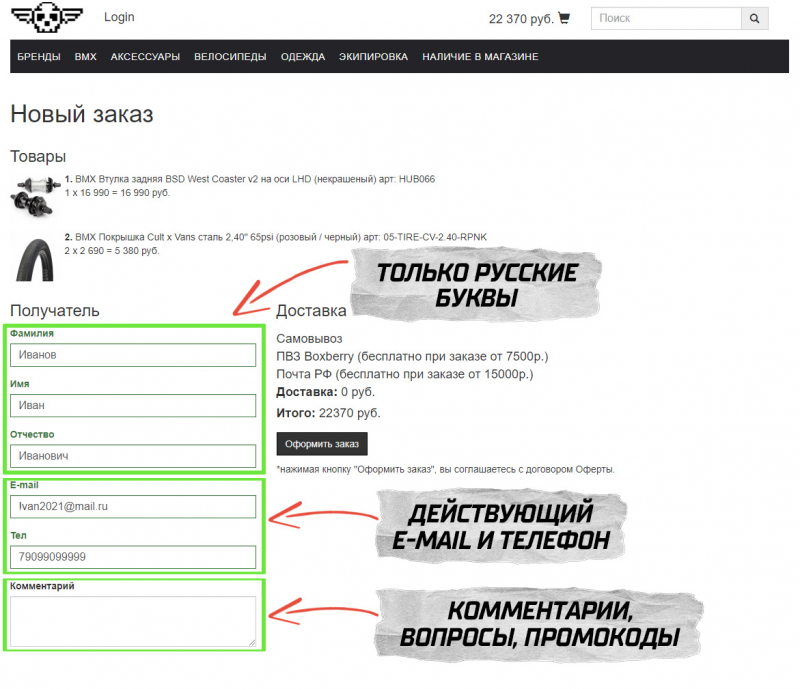Screen dimensions: 800x689
Task: Grab the comment box resize handle
Action: (x=252, y=643)
